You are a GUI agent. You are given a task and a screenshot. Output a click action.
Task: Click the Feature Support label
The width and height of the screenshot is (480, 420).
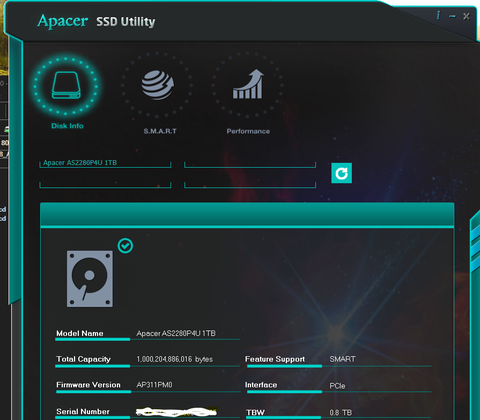point(275,359)
